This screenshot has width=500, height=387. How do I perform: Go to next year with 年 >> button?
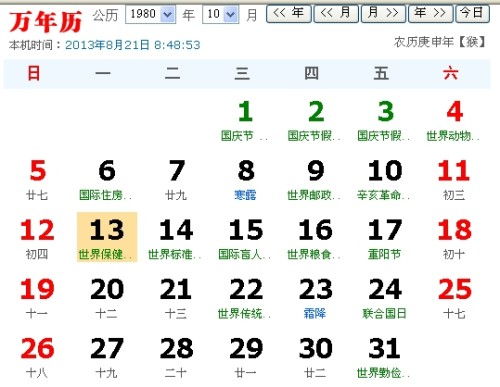(x=430, y=13)
